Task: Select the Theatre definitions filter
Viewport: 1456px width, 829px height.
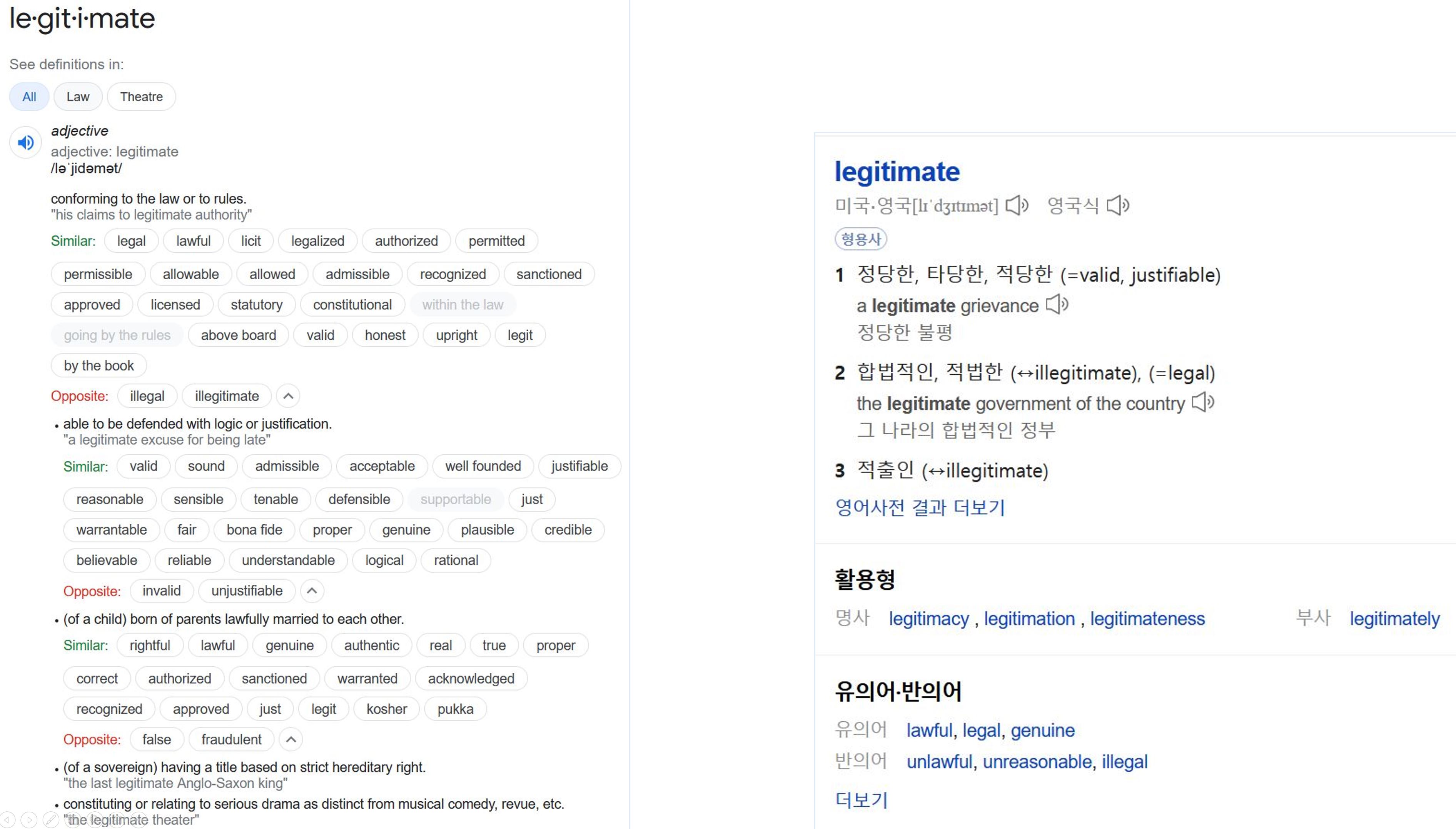Action: point(141,97)
